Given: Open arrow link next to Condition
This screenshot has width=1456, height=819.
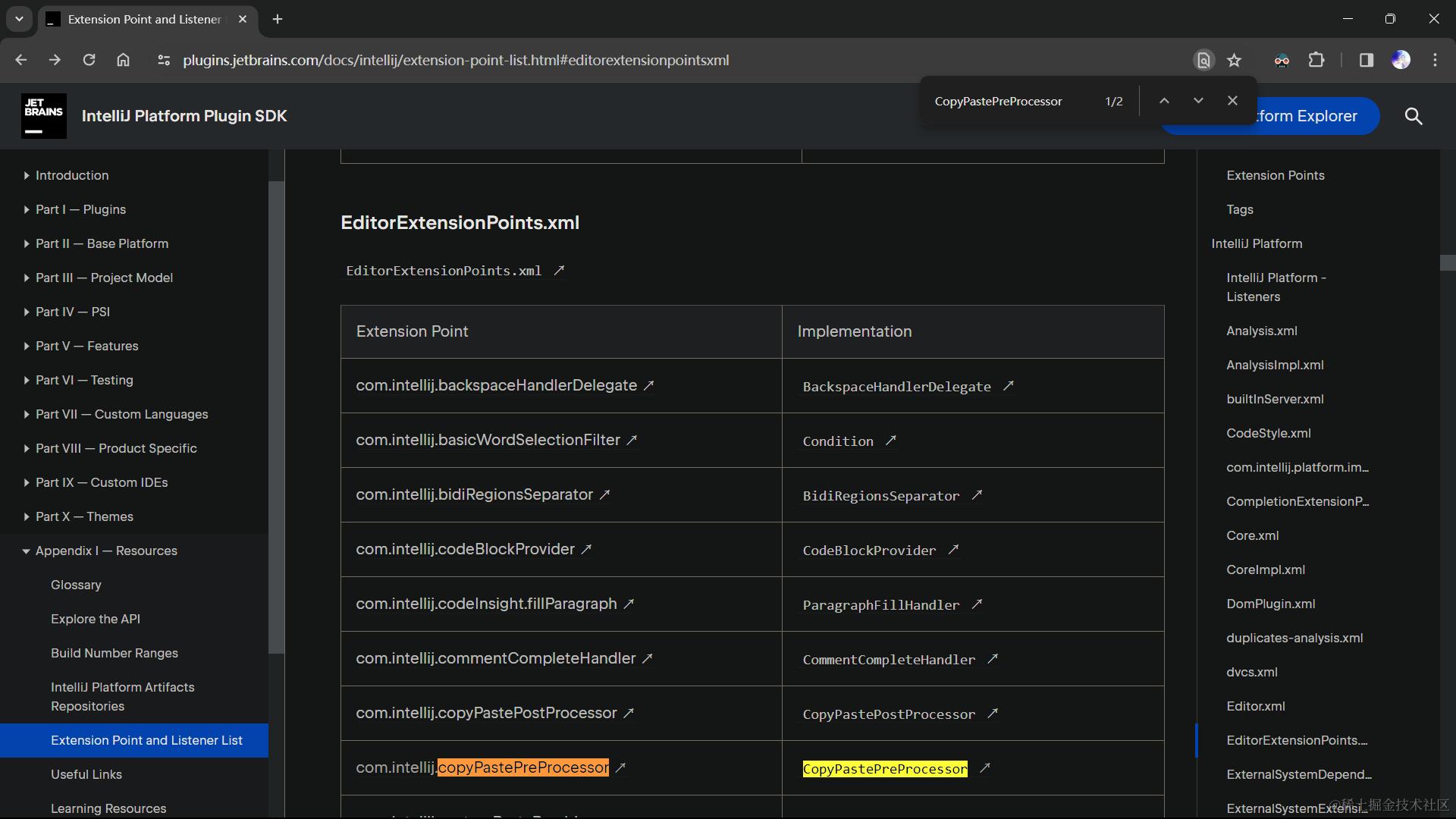Looking at the screenshot, I should point(891,441).
